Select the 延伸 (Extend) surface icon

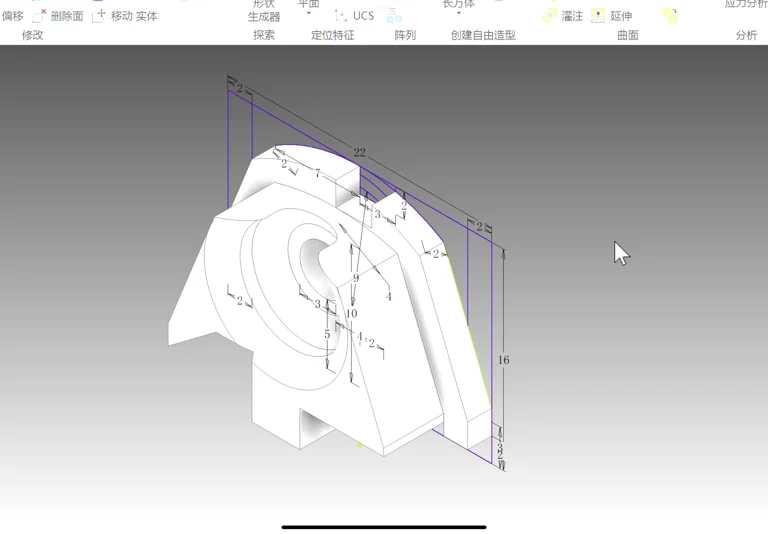[x=598, y=16]
